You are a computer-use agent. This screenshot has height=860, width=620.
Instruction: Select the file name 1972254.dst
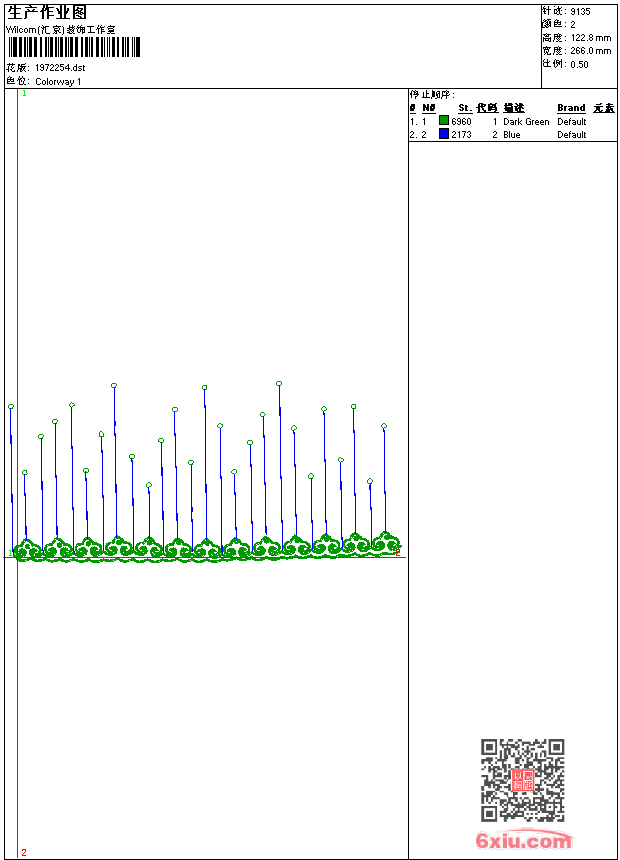tap(60, 68)
